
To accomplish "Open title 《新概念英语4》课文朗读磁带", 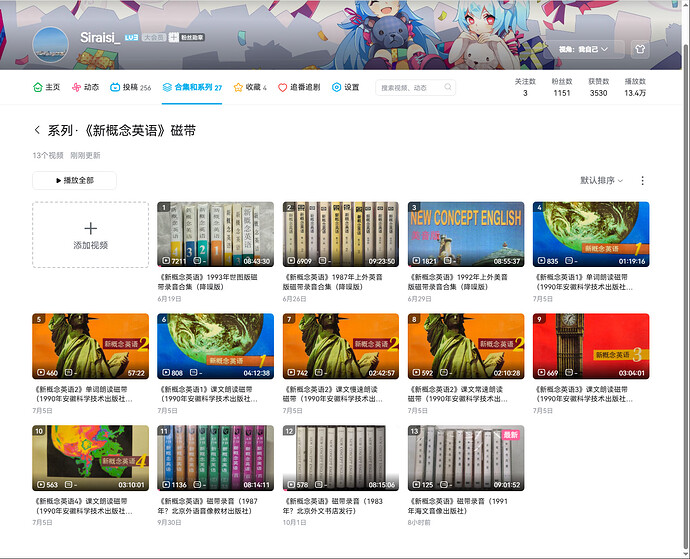I will click(83, 506).
